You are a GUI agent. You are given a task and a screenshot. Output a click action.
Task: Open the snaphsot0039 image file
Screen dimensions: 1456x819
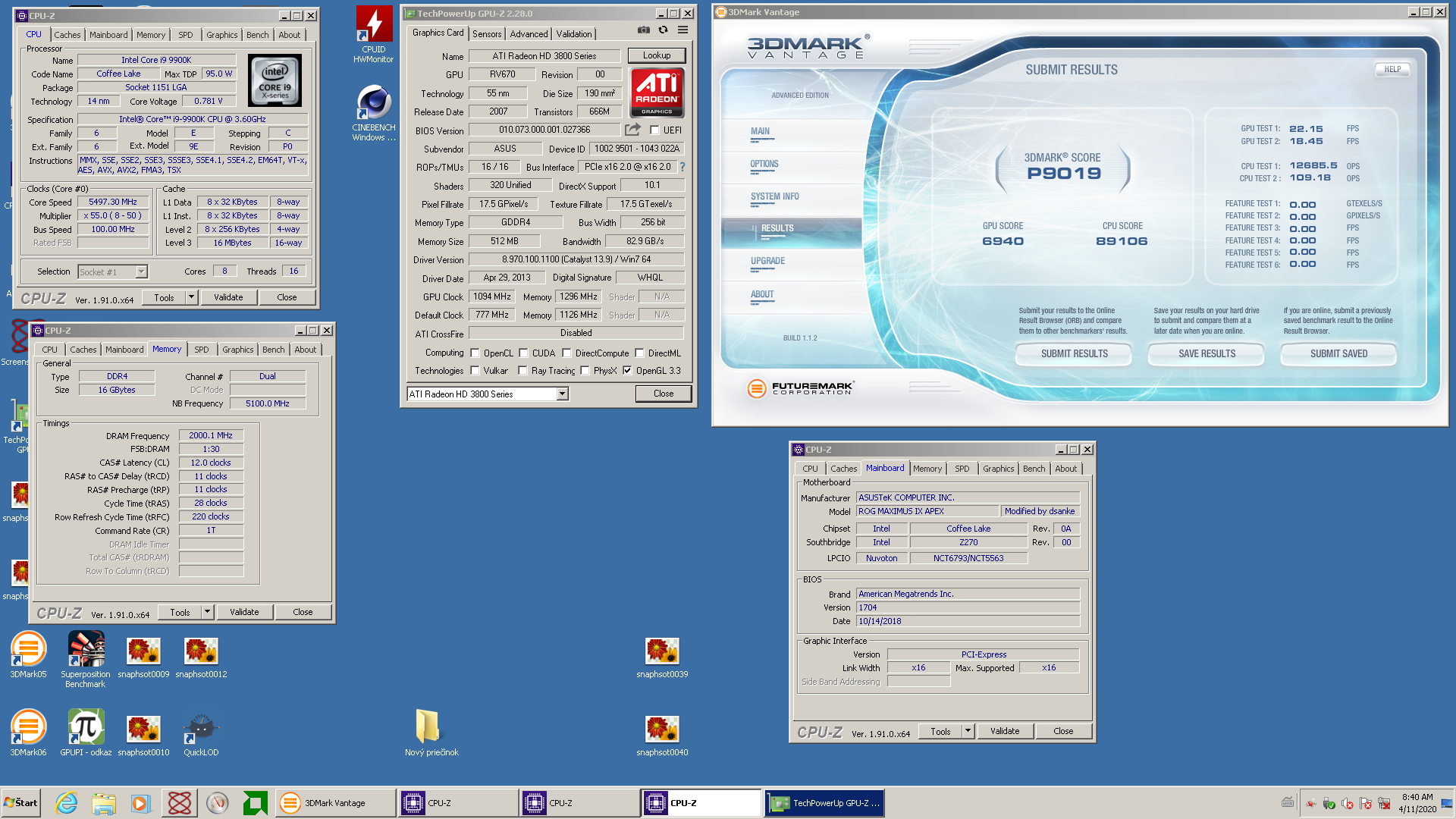pyautogui.click(x=662, y=657)
